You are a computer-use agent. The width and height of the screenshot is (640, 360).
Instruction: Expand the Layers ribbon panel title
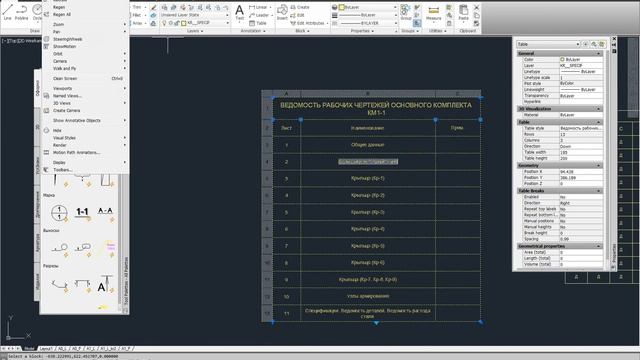(x=195, y=31)
